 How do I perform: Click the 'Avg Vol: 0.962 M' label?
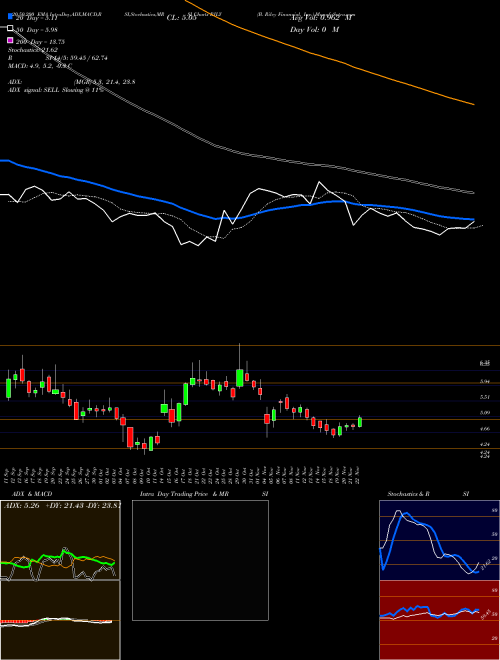tap(321, 18)
